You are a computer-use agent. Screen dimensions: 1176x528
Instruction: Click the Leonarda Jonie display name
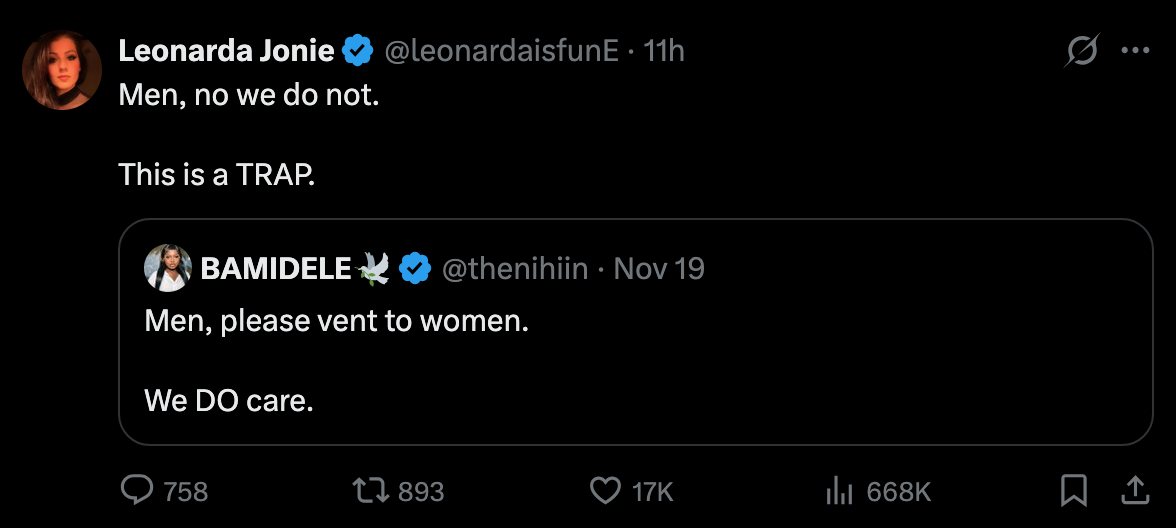pos(226,51)
